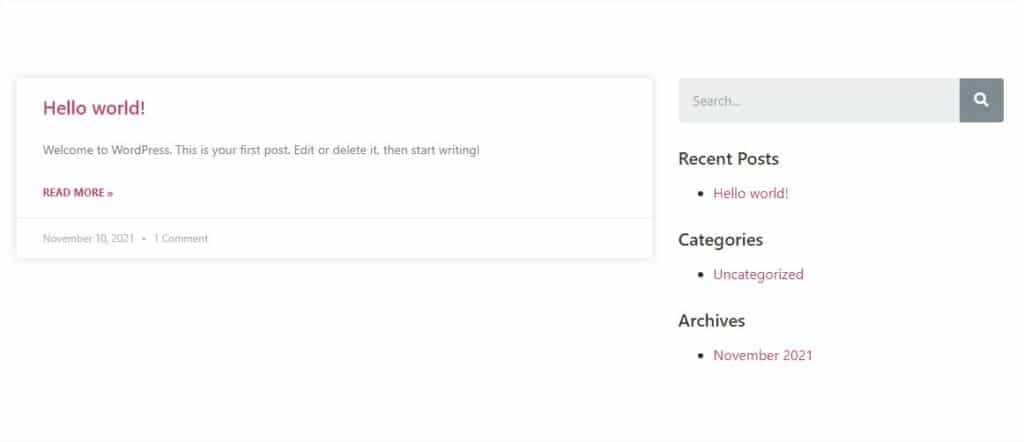Viewport: 1024px width, 442px height.
Task: Click the » arrow after READ MORE
Action: [110, 192]
